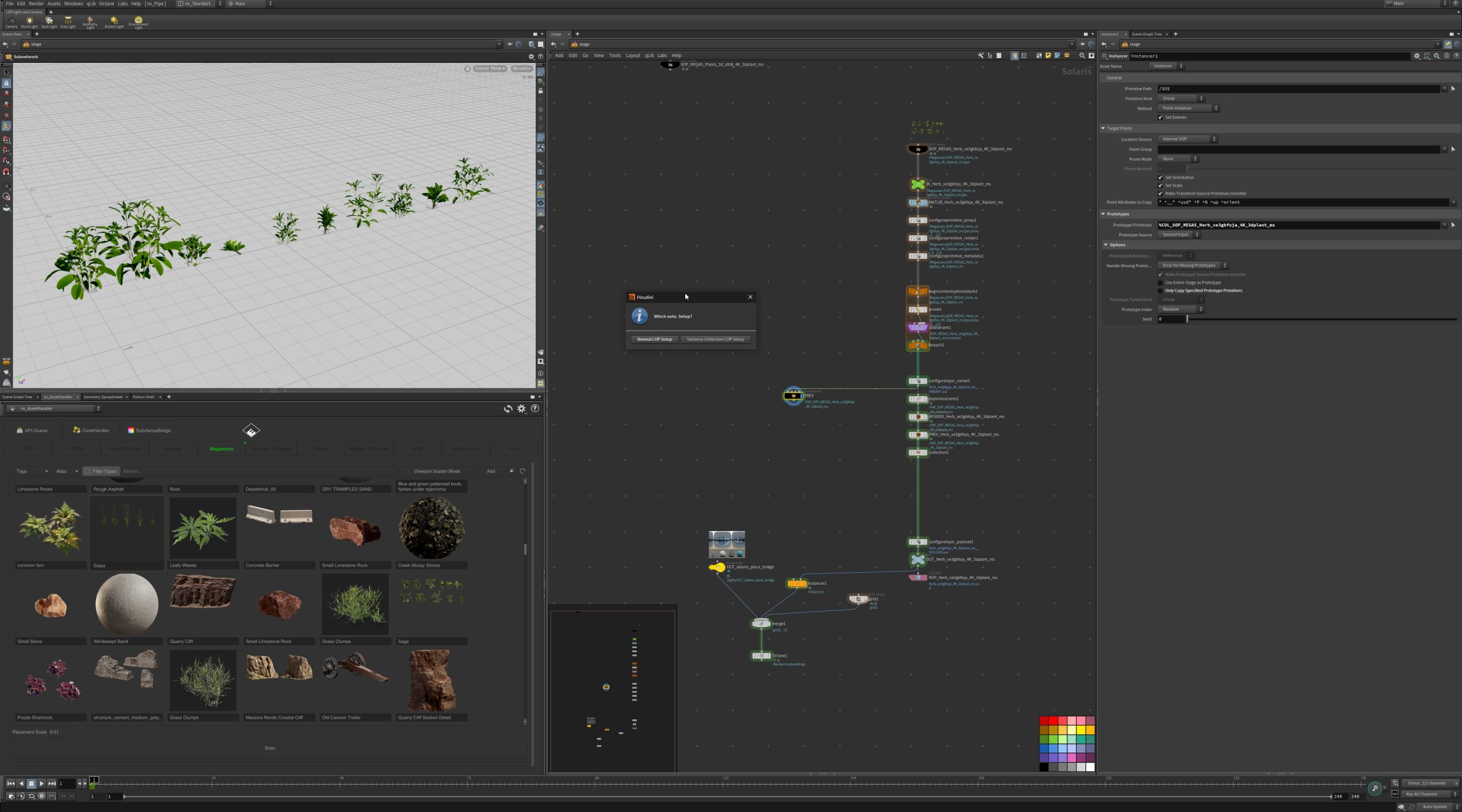
Task: Select the Leafy Weeds asset thumbnail
Action: 203,528
